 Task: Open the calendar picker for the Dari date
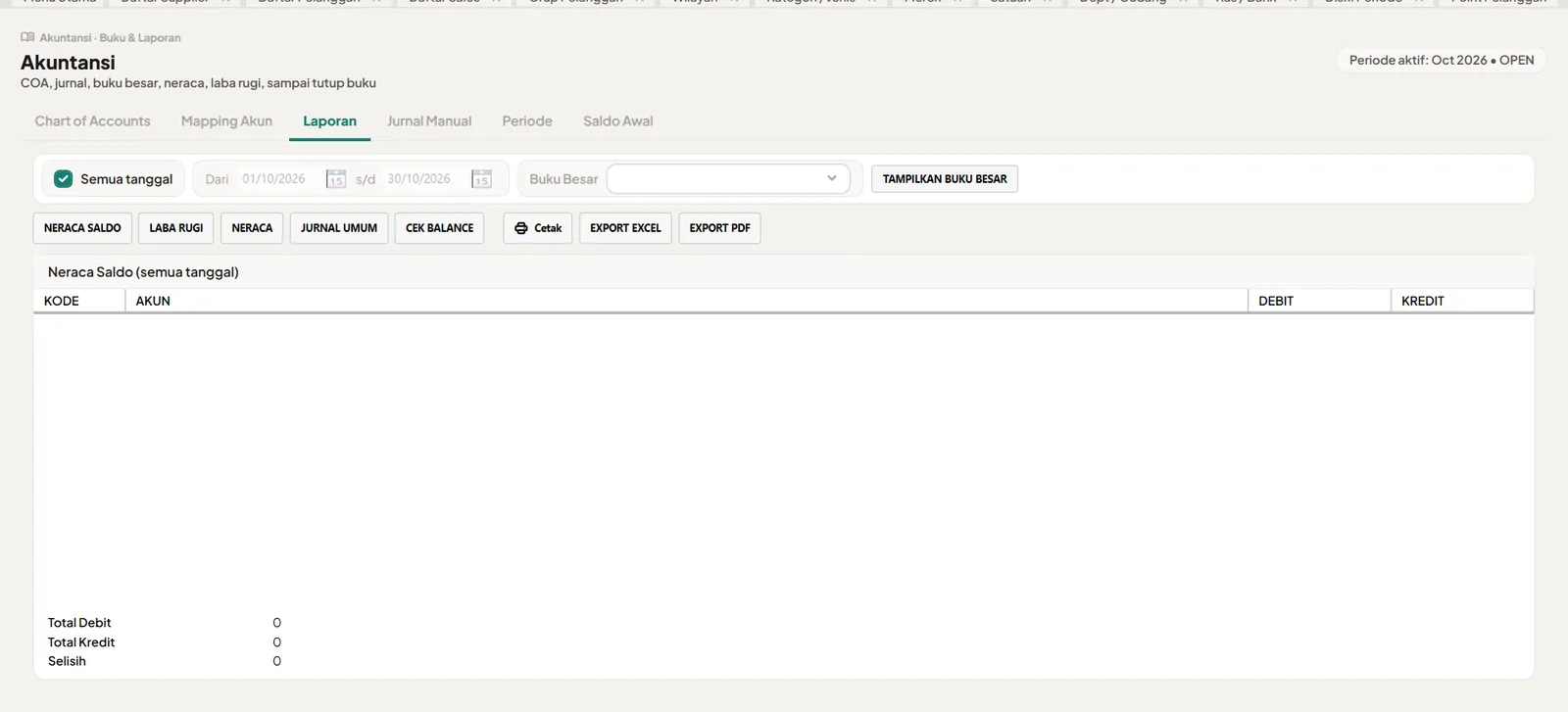click(x=336, y=179)
